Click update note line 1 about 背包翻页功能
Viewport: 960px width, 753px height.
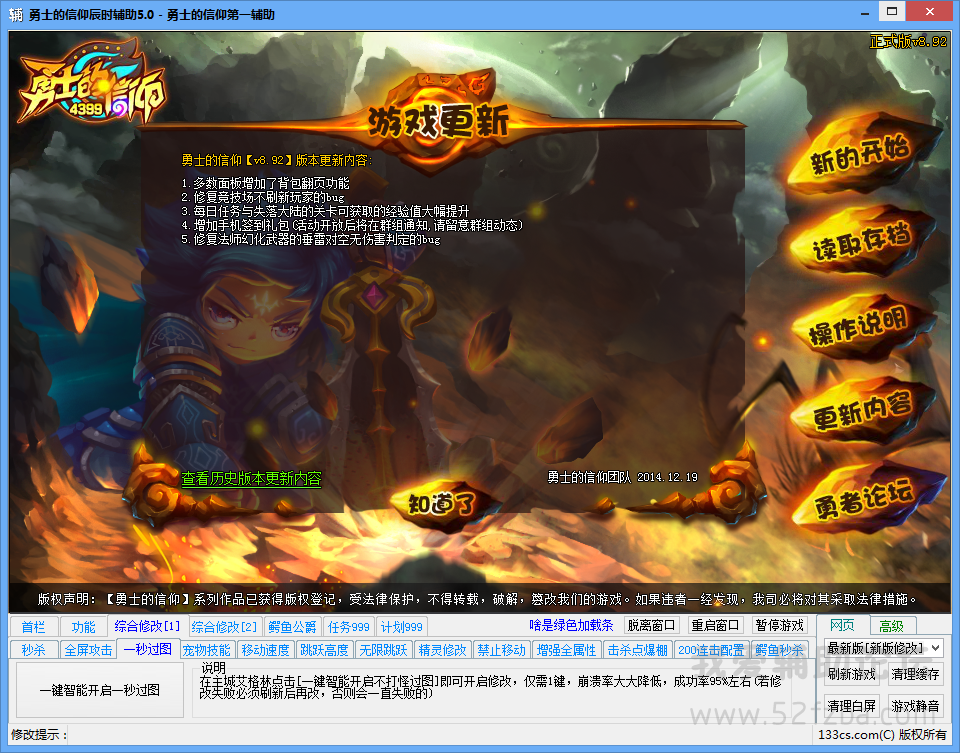tap(266, 183)
